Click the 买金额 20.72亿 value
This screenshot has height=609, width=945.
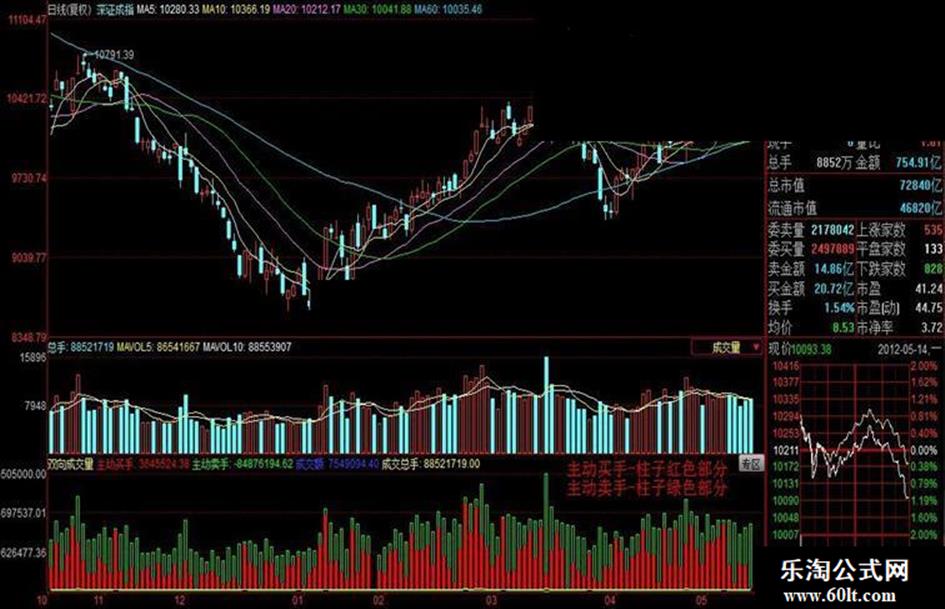point(811,289)
